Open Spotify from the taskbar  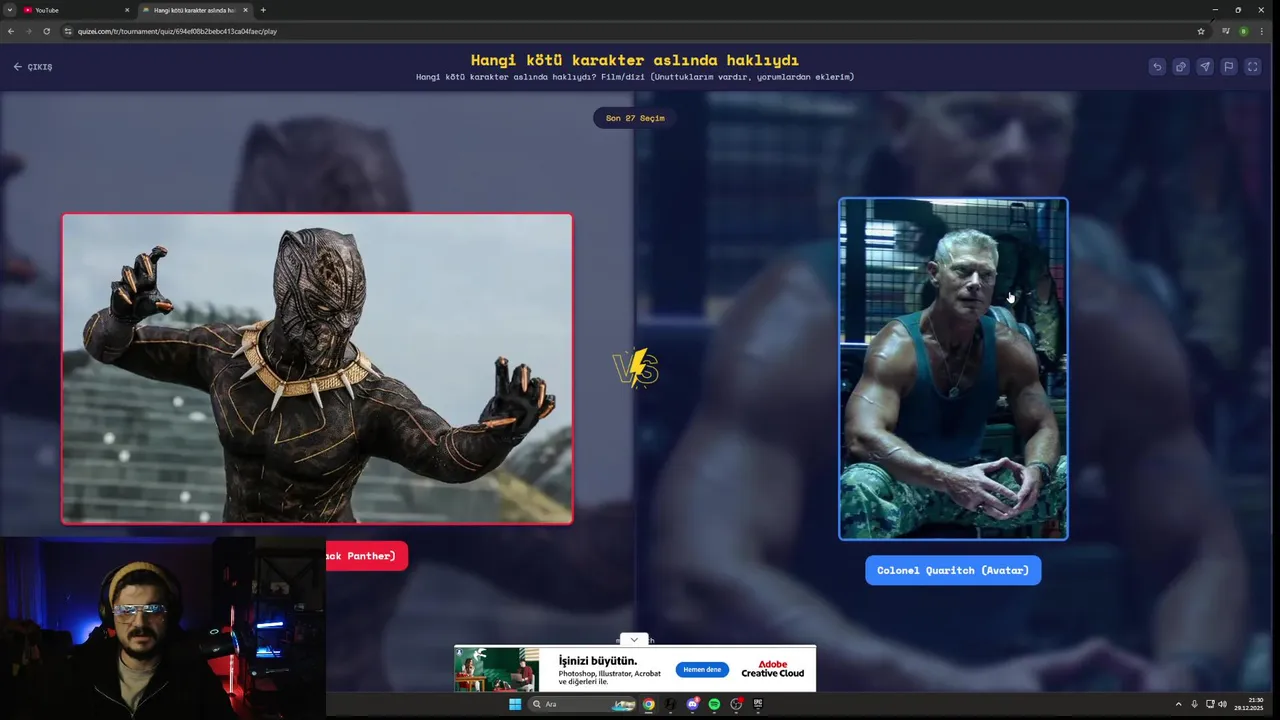tap(714, 704)
